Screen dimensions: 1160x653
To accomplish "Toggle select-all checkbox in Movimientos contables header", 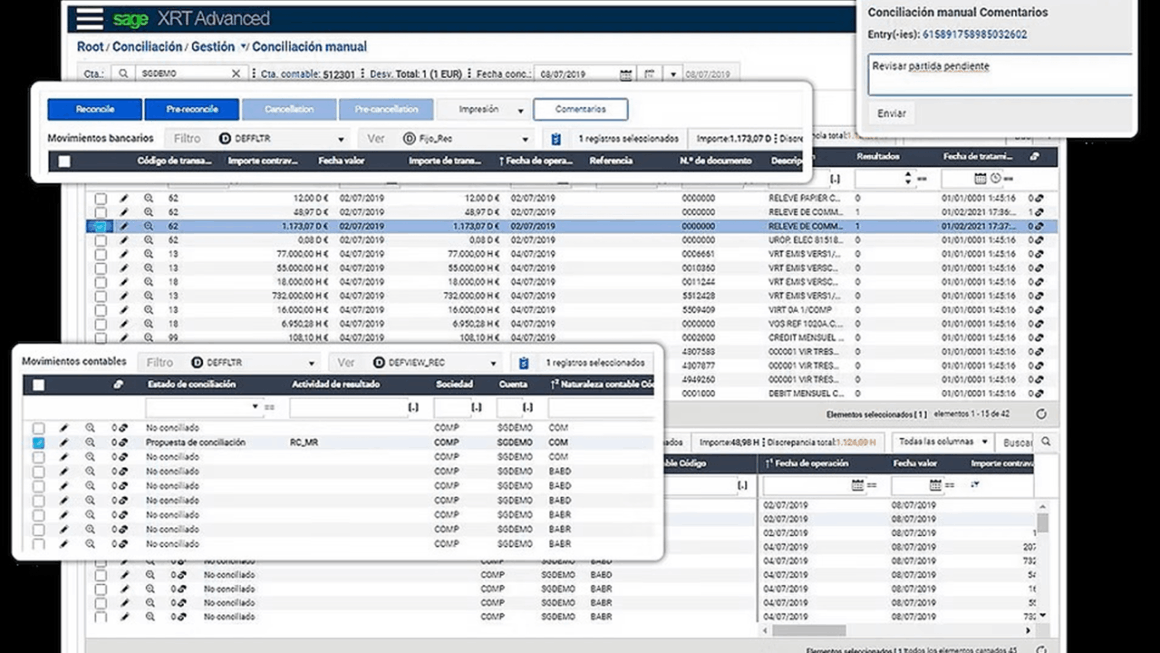I will [x=38, y=385].
